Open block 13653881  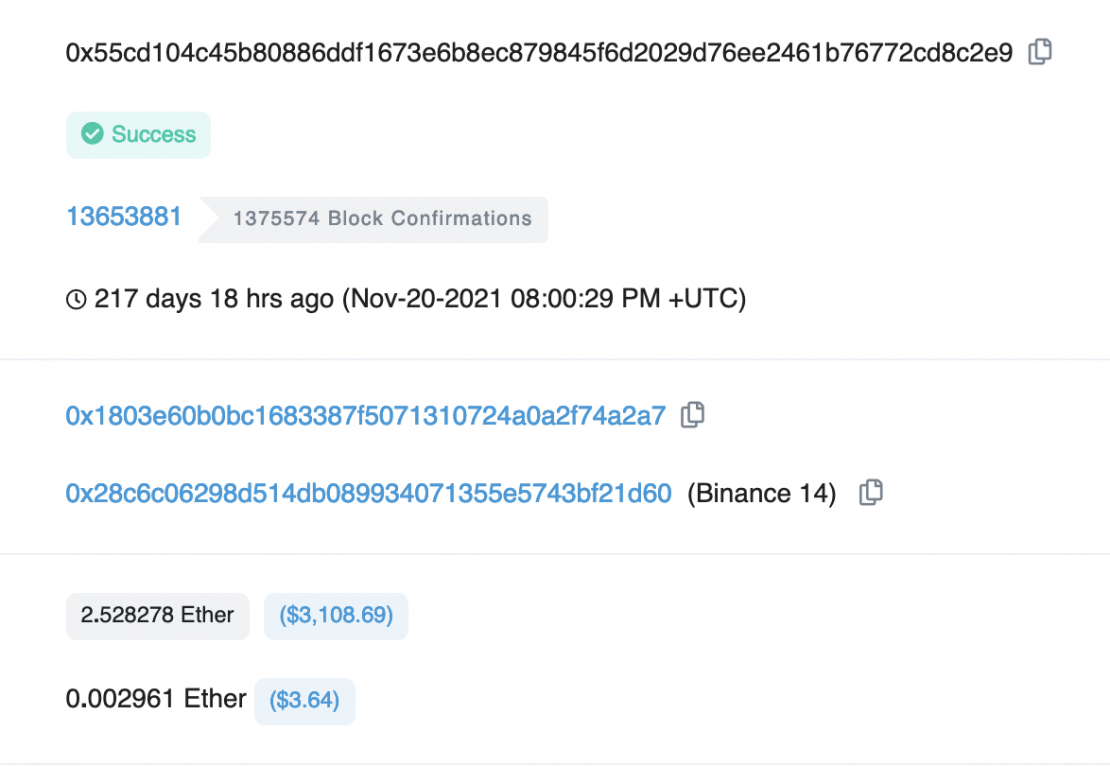(124, 217)
